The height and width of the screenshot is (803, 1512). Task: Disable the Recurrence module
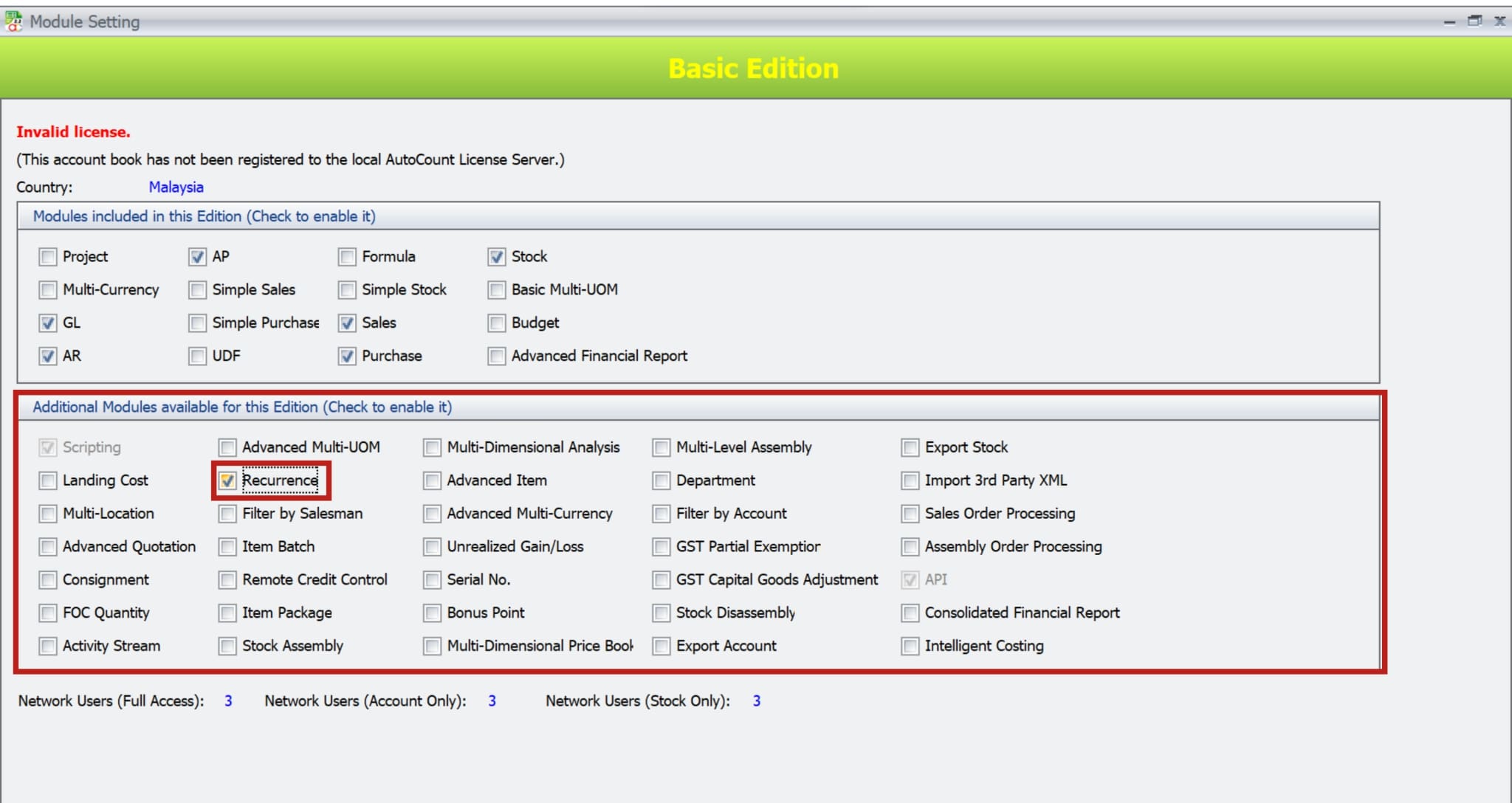click(x=227, y=480)
